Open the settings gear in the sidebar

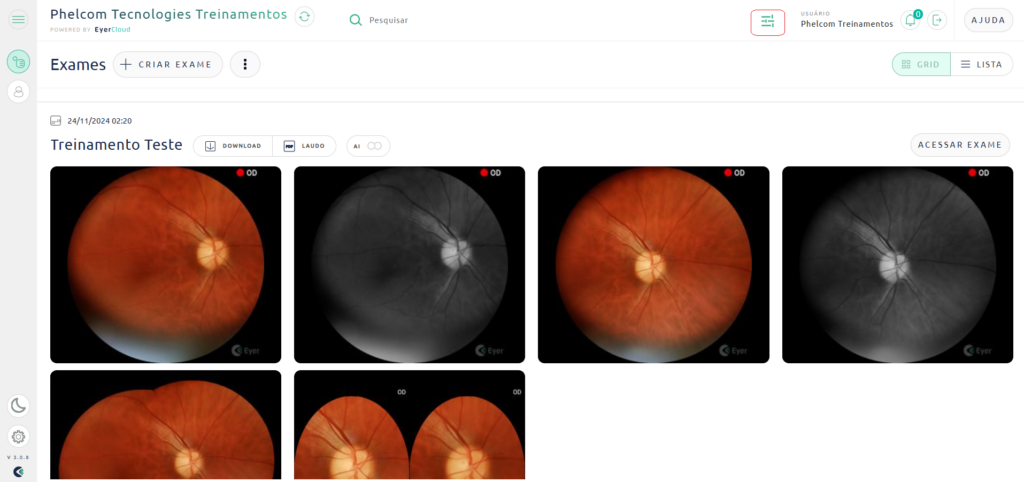coord(18,436)
